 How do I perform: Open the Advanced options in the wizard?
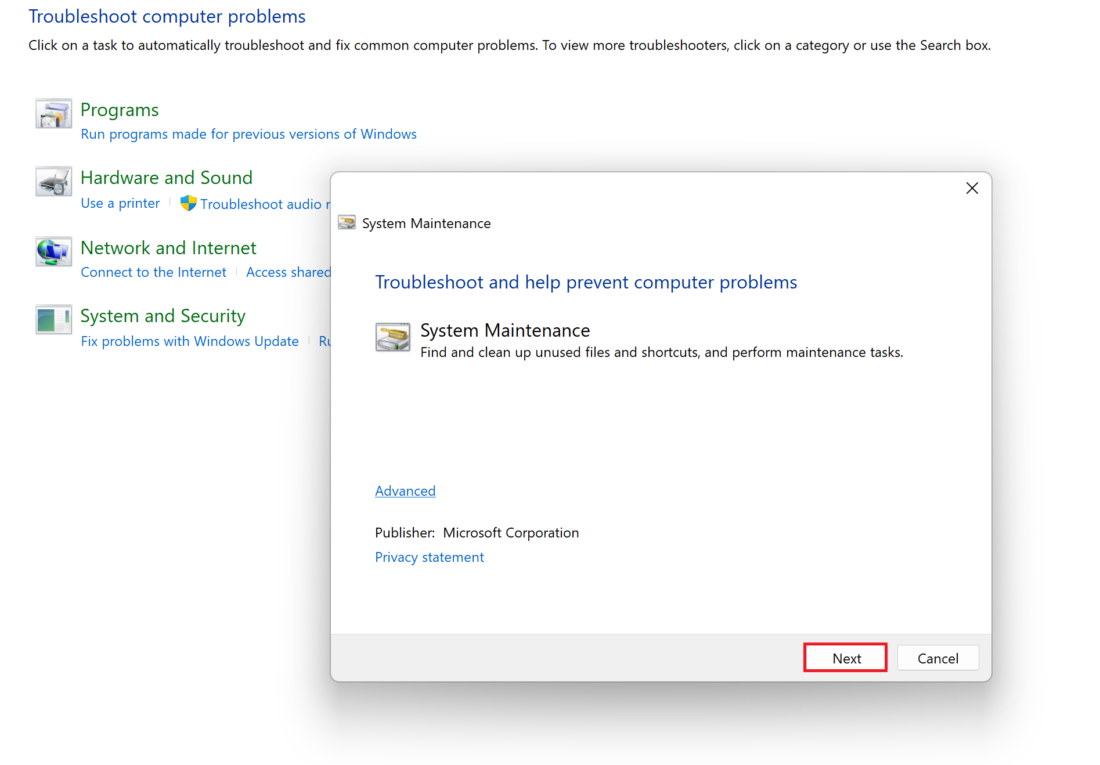(405, 491)
